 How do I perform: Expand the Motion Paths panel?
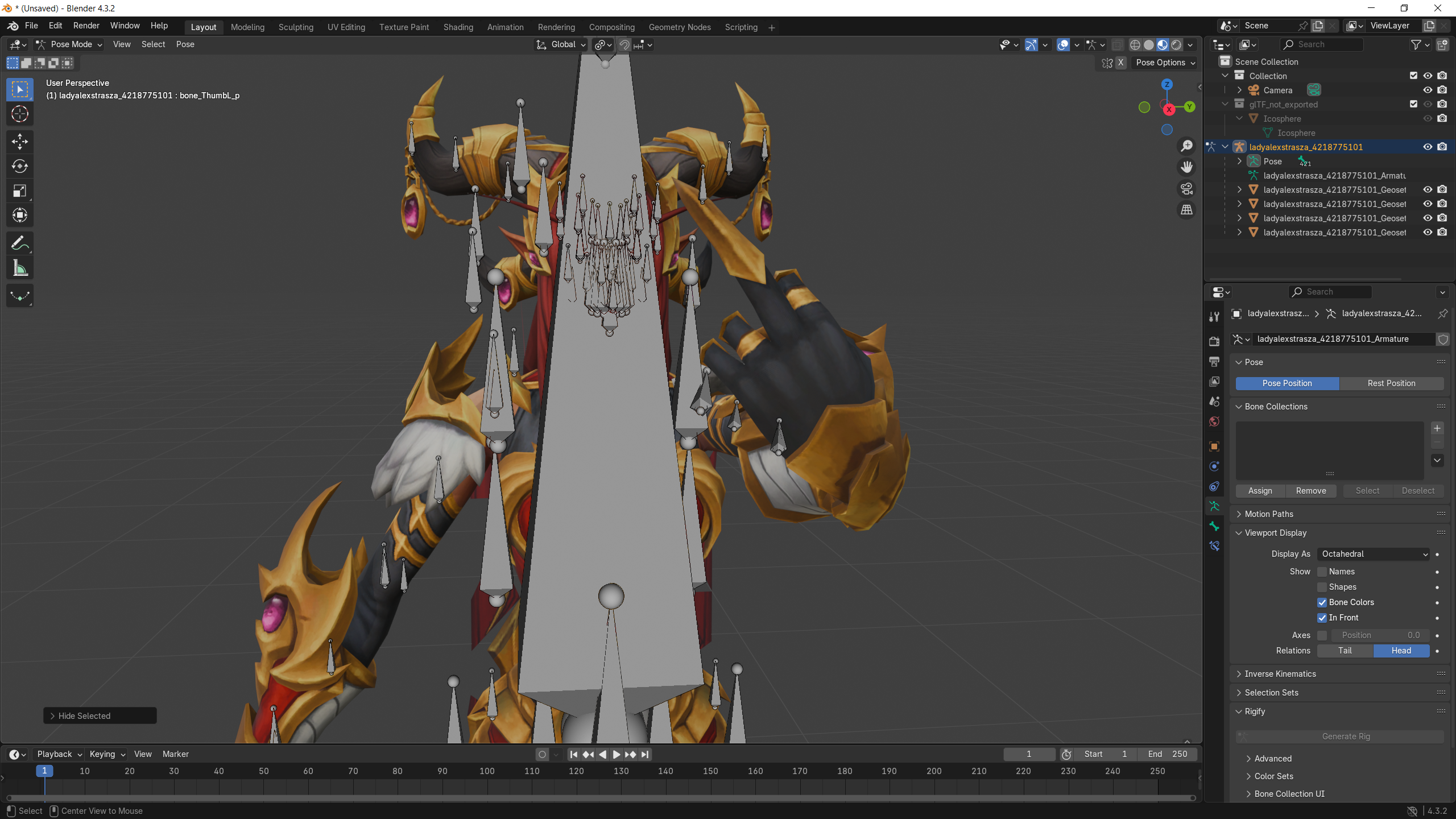point(1268,514)
